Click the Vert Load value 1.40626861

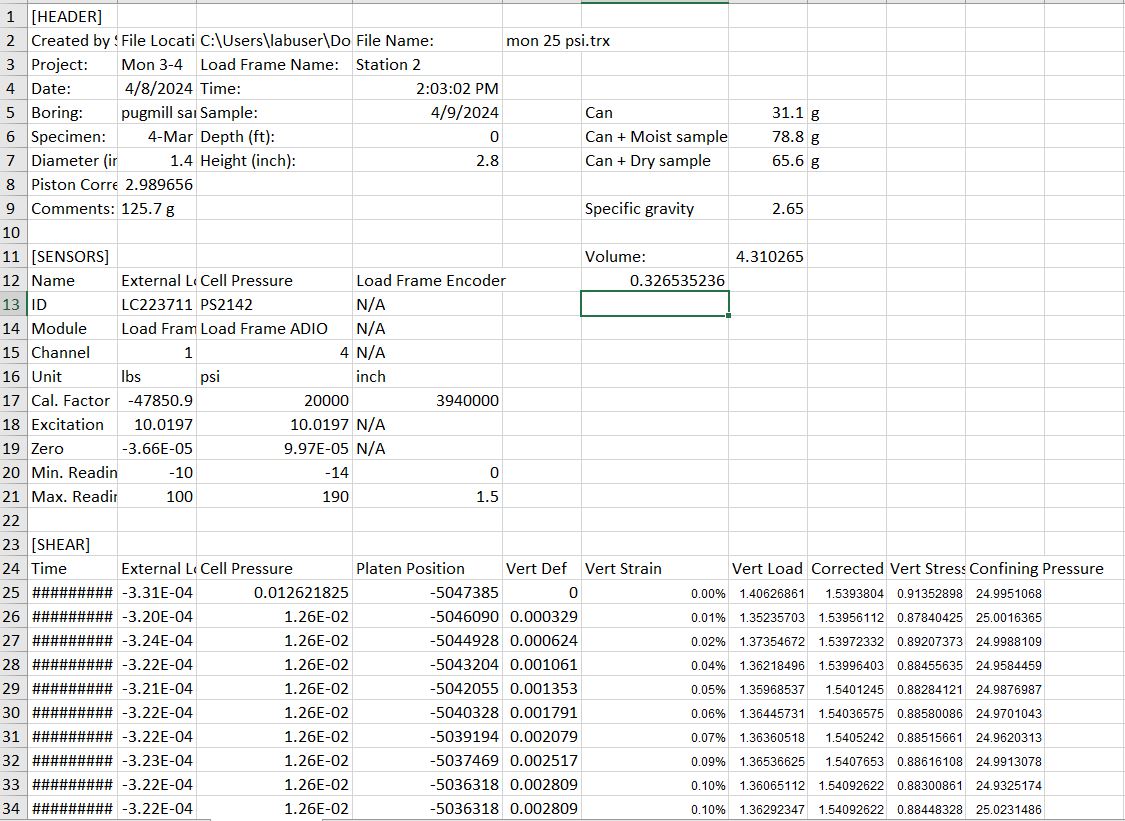[x=766, y=592]
